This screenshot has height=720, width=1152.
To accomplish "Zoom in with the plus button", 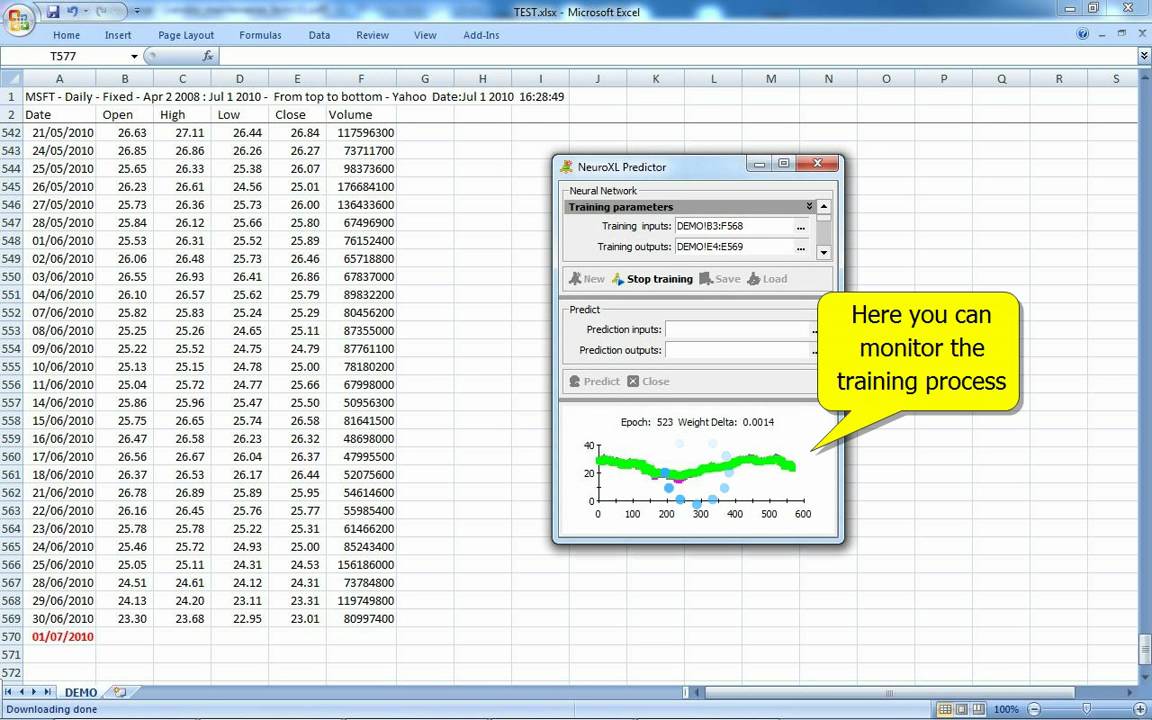I will (x=1140, y=710).
